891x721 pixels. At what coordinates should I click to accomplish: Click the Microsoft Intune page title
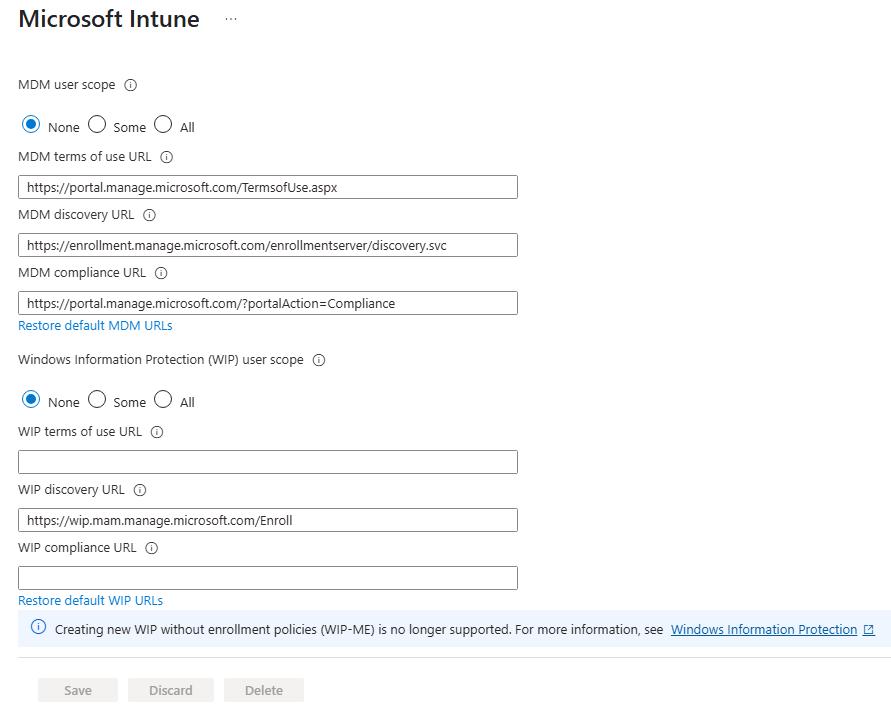109,19
